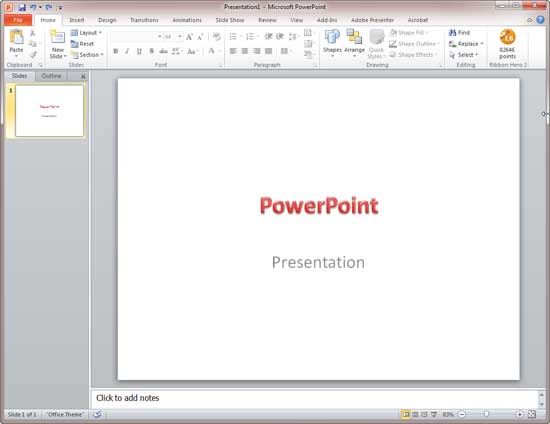Click the Character Spacing icon
Image resolution: width=550 pixels, height=424 pixels.
pyautogui.click(x=176, y=51)
